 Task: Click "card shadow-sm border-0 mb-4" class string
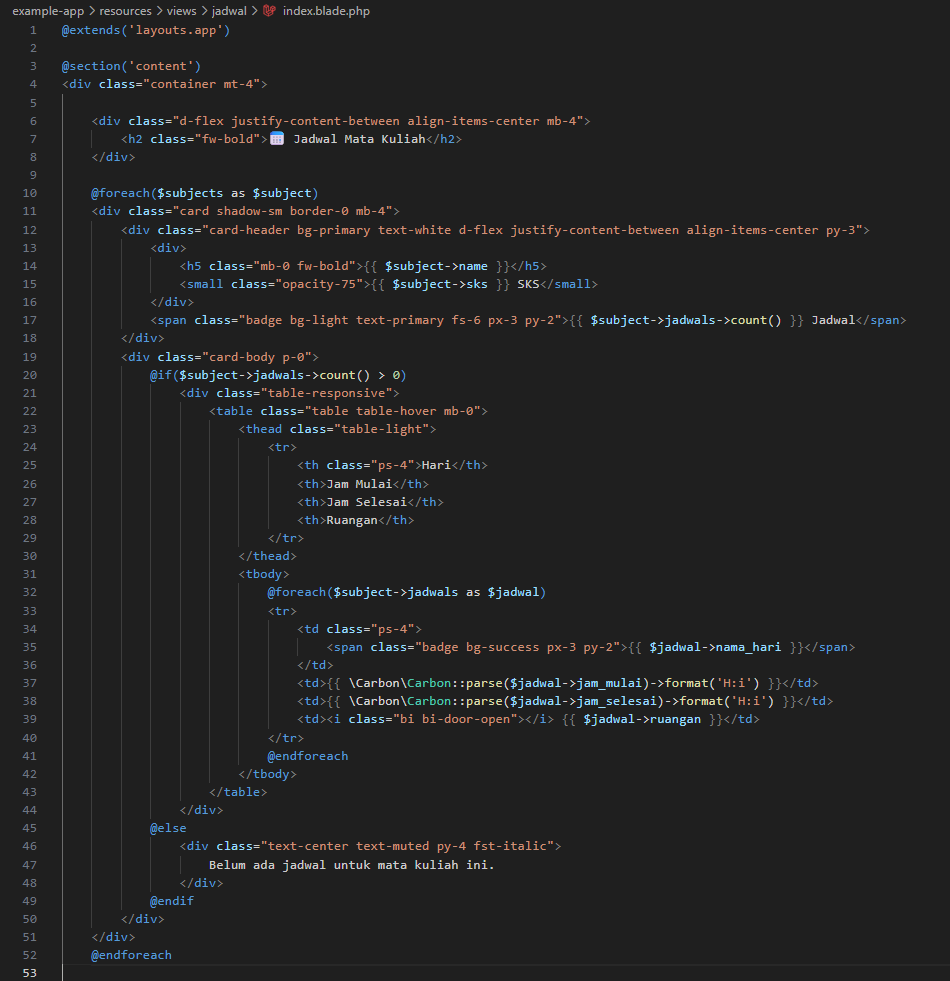click(x=282, y=211)
